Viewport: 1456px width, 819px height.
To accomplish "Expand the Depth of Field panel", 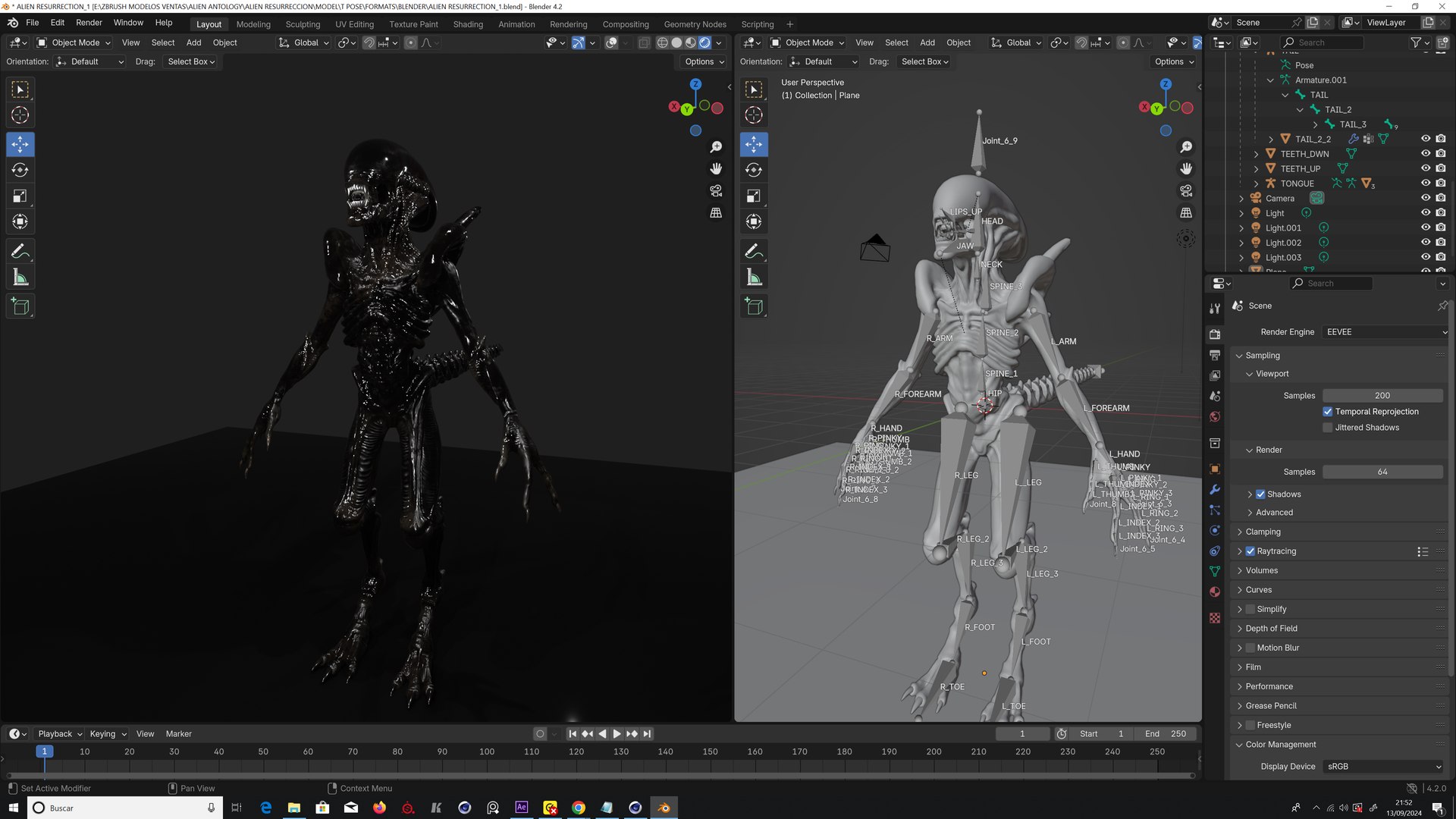I will point(1271,629).
